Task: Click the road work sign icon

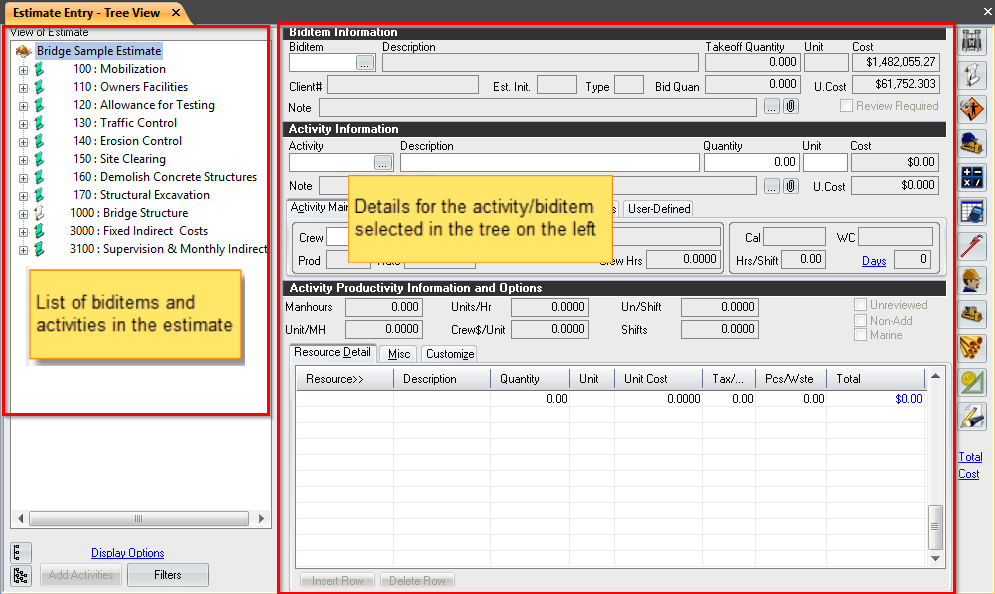Action: (x=972, y=109)
